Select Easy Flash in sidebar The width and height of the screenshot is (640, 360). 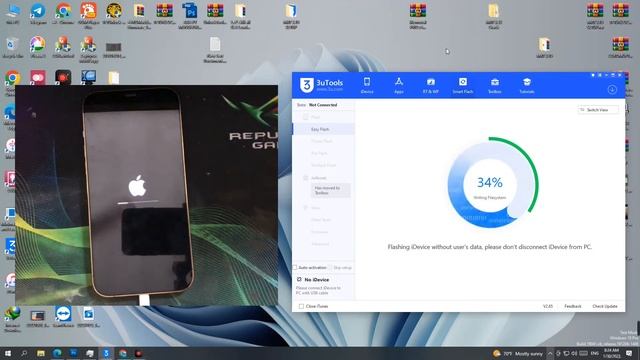(324, 129)
